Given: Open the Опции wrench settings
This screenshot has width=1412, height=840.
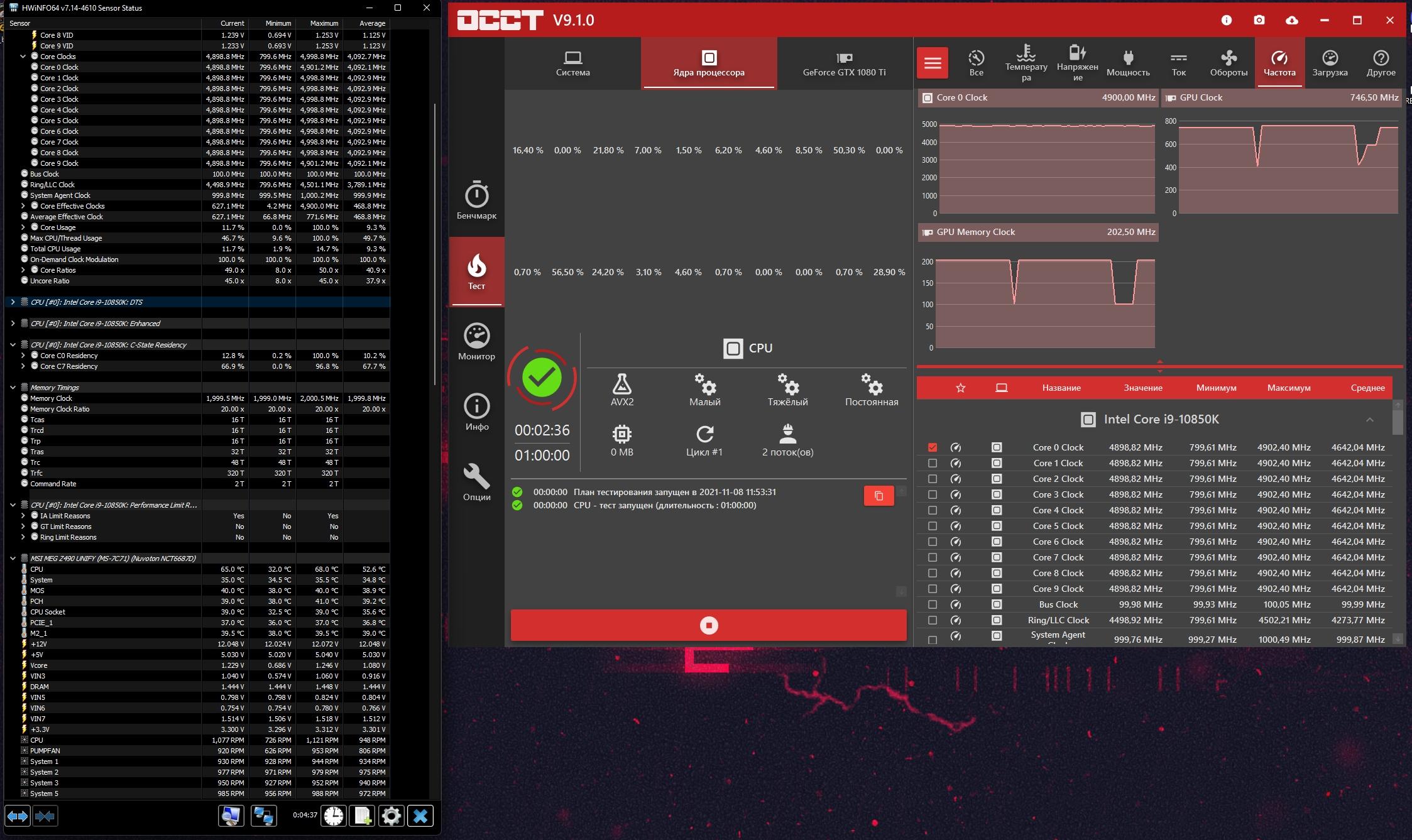Looking at the screenshot, I should 476,483.
